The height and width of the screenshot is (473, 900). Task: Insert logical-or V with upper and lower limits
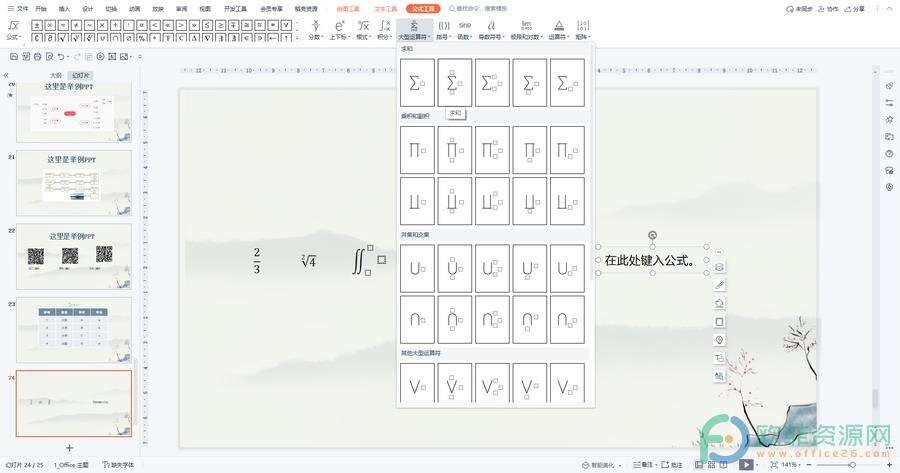(x=455, y=383)
